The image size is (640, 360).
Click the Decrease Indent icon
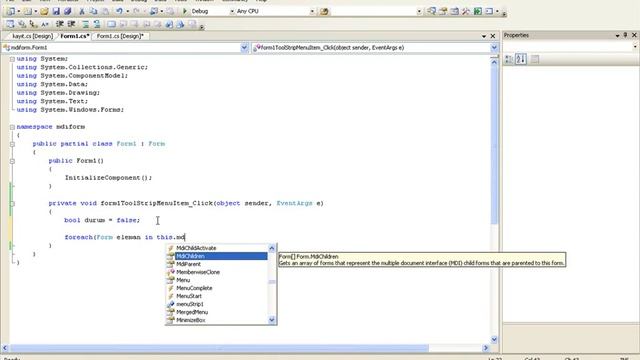pos(60,24)
